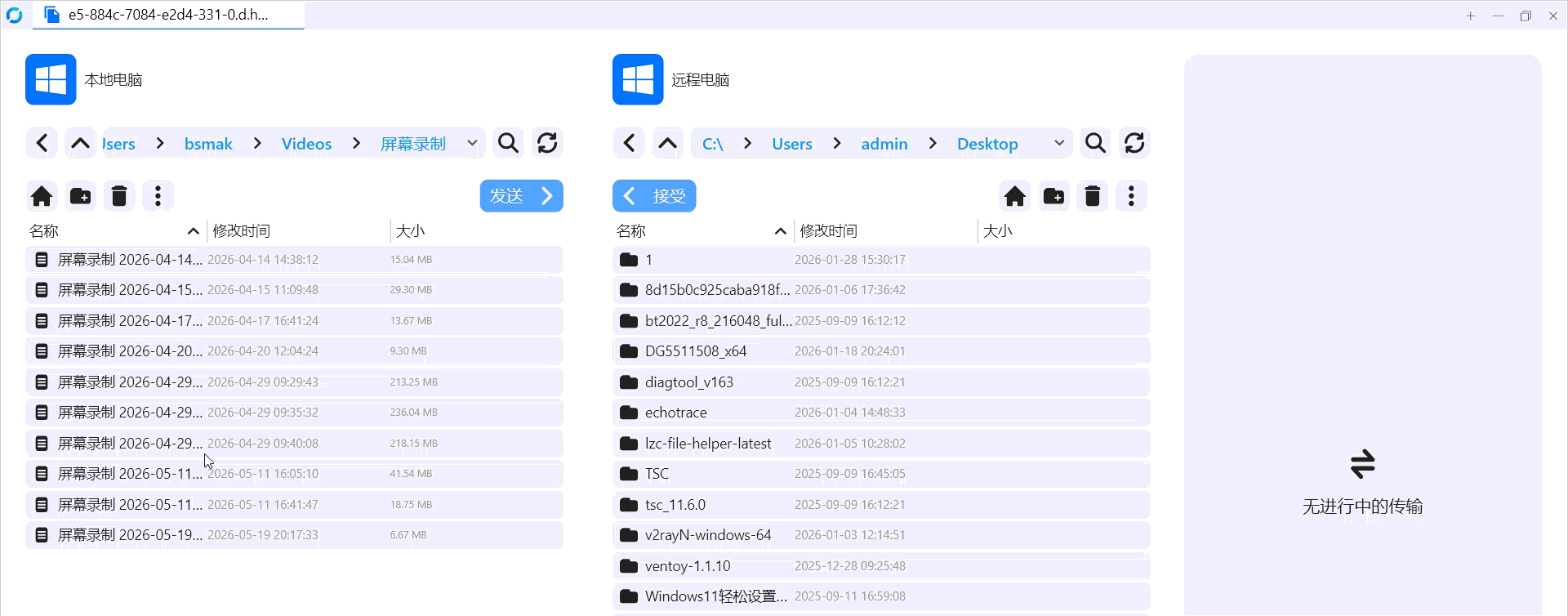Select the ventoy-1.1.10 remote folder
The image size is (1568, 616).
click(881, 566)
